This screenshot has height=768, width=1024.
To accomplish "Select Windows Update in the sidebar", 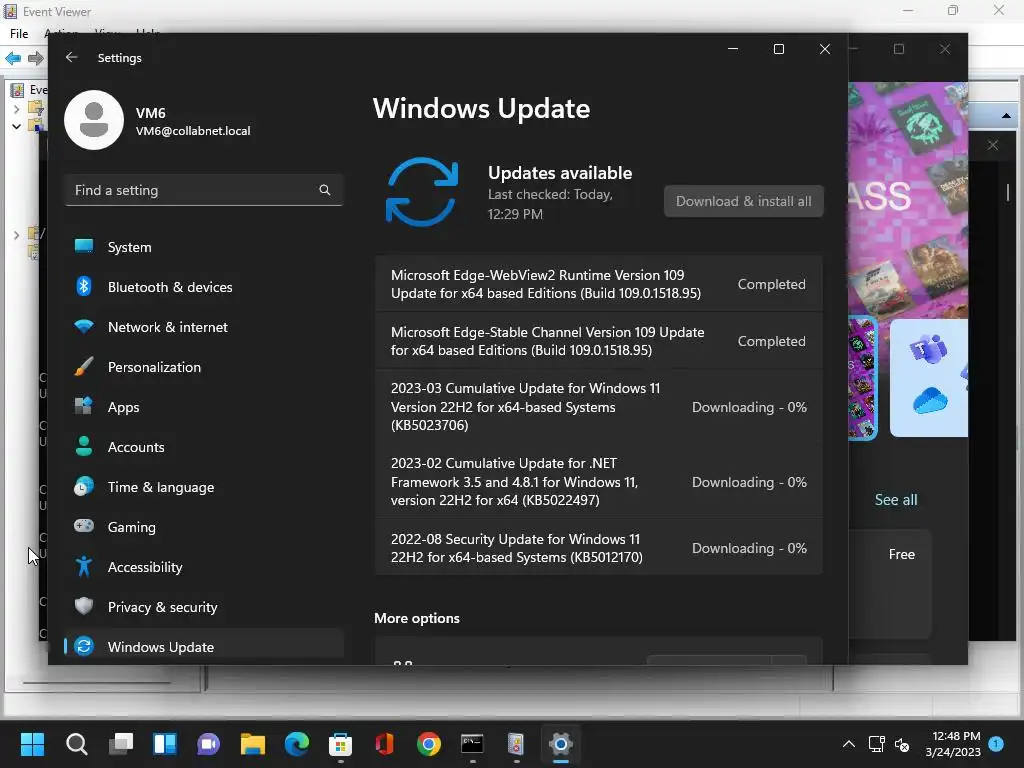I will (x=204, y=647).
